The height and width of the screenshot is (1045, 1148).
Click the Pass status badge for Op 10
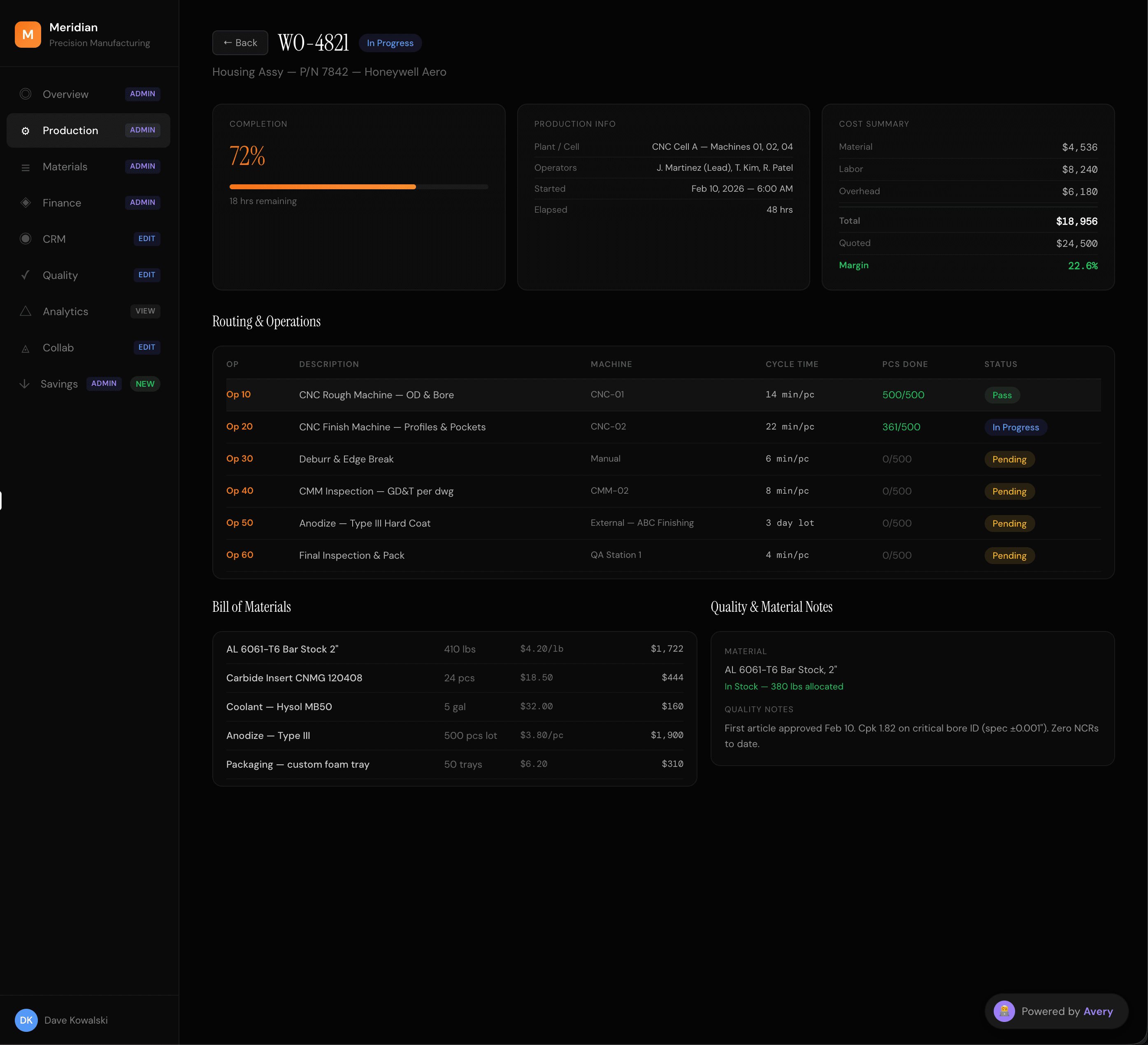pyautogui.click(x=1002, y=395)
